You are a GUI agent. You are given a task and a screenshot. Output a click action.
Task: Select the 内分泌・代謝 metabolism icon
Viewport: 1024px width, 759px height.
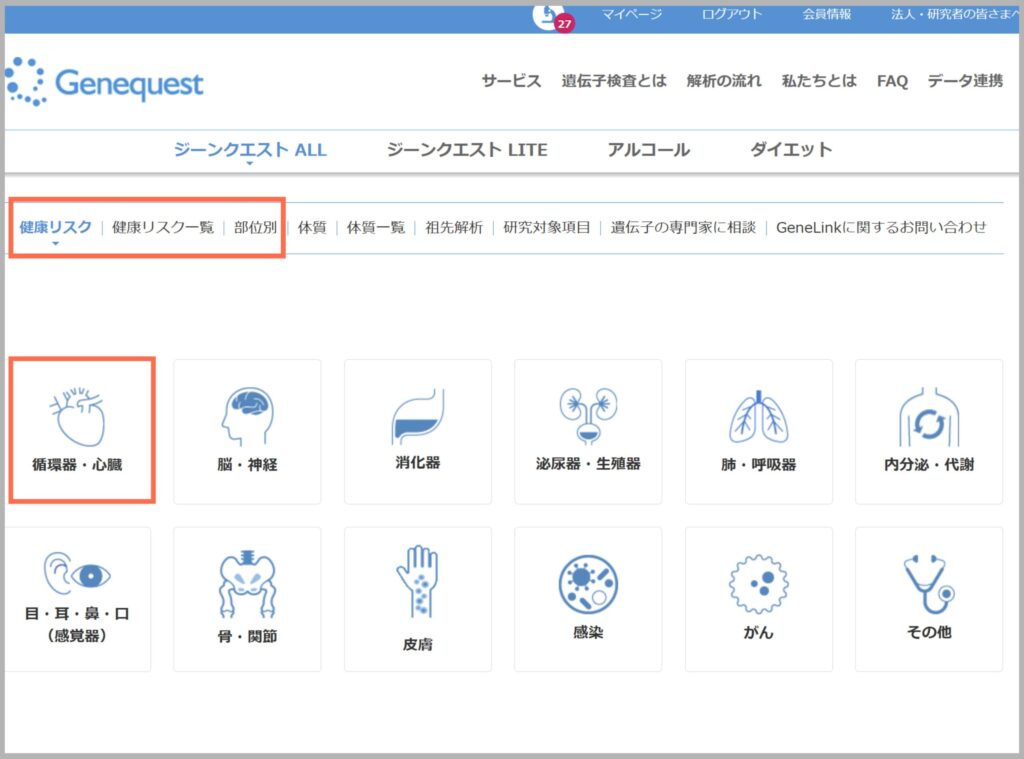[929, 417]
